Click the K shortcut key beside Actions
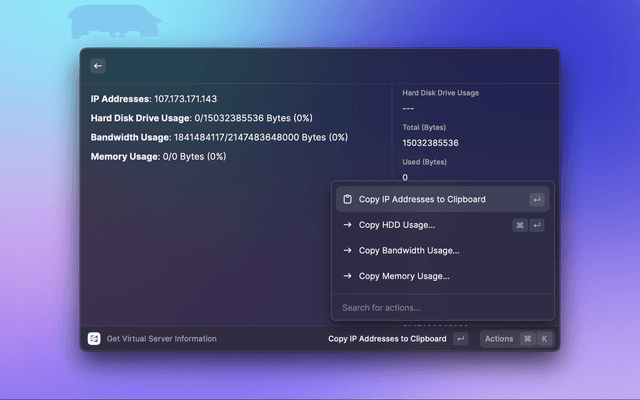This screenshot has width=640, height=400. (x=544, y=339)
